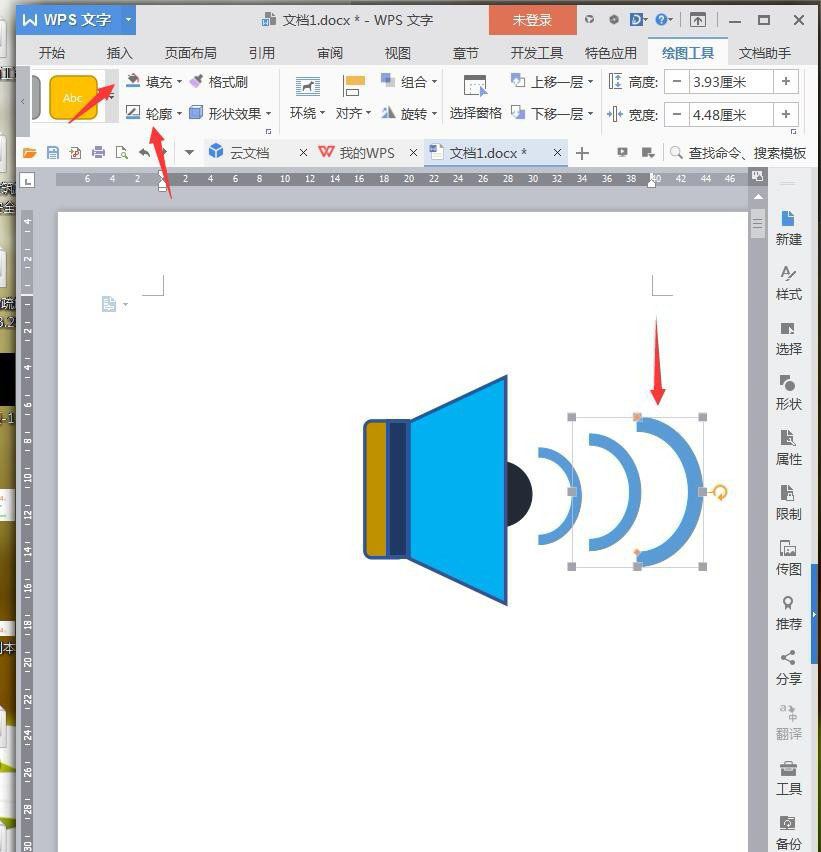Click the open folder icon in quick toolbar
The width and height of the screenshot is (821, 852).
(30, 153)
